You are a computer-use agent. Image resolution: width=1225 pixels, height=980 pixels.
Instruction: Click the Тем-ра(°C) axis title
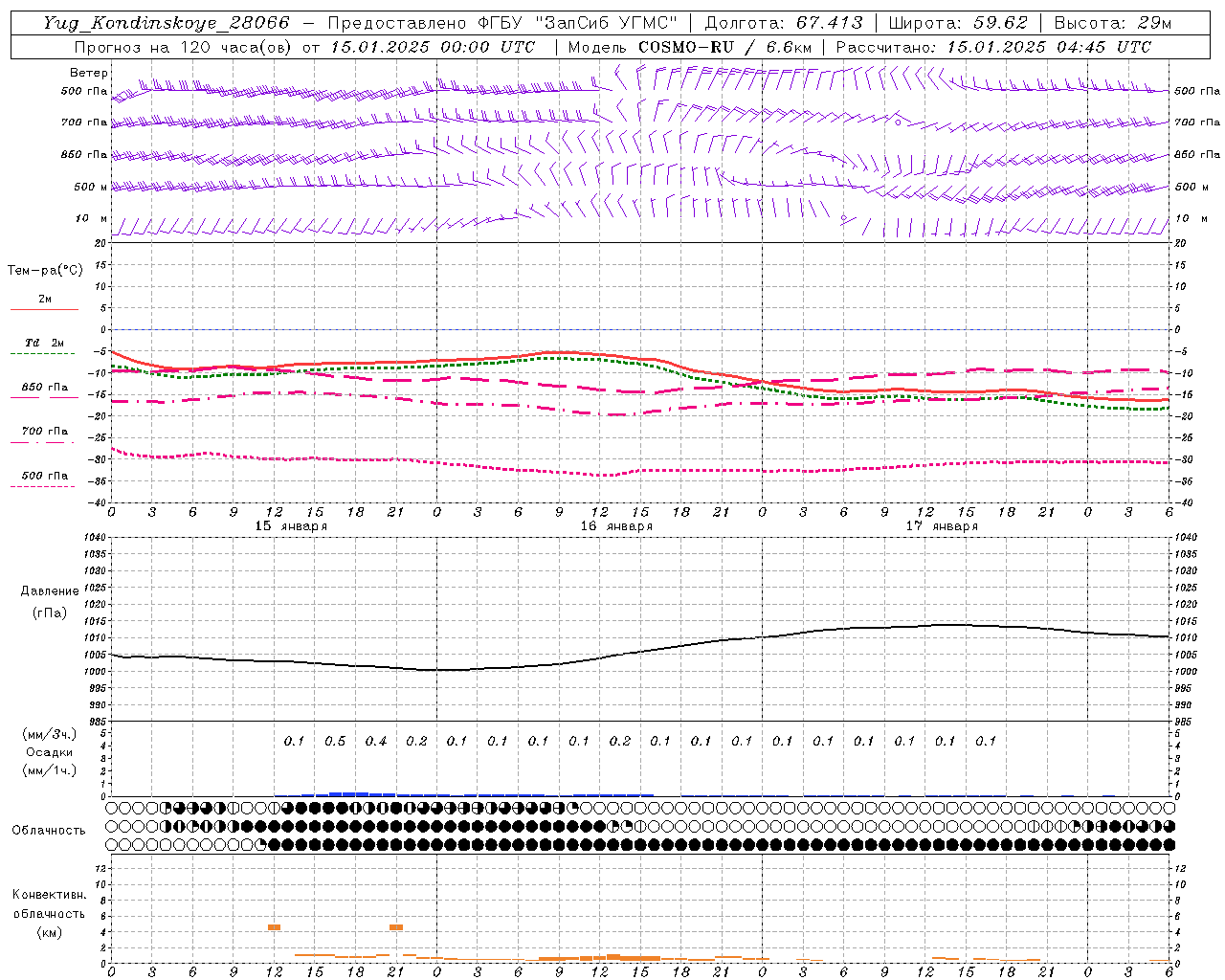[x=44, y=271]
